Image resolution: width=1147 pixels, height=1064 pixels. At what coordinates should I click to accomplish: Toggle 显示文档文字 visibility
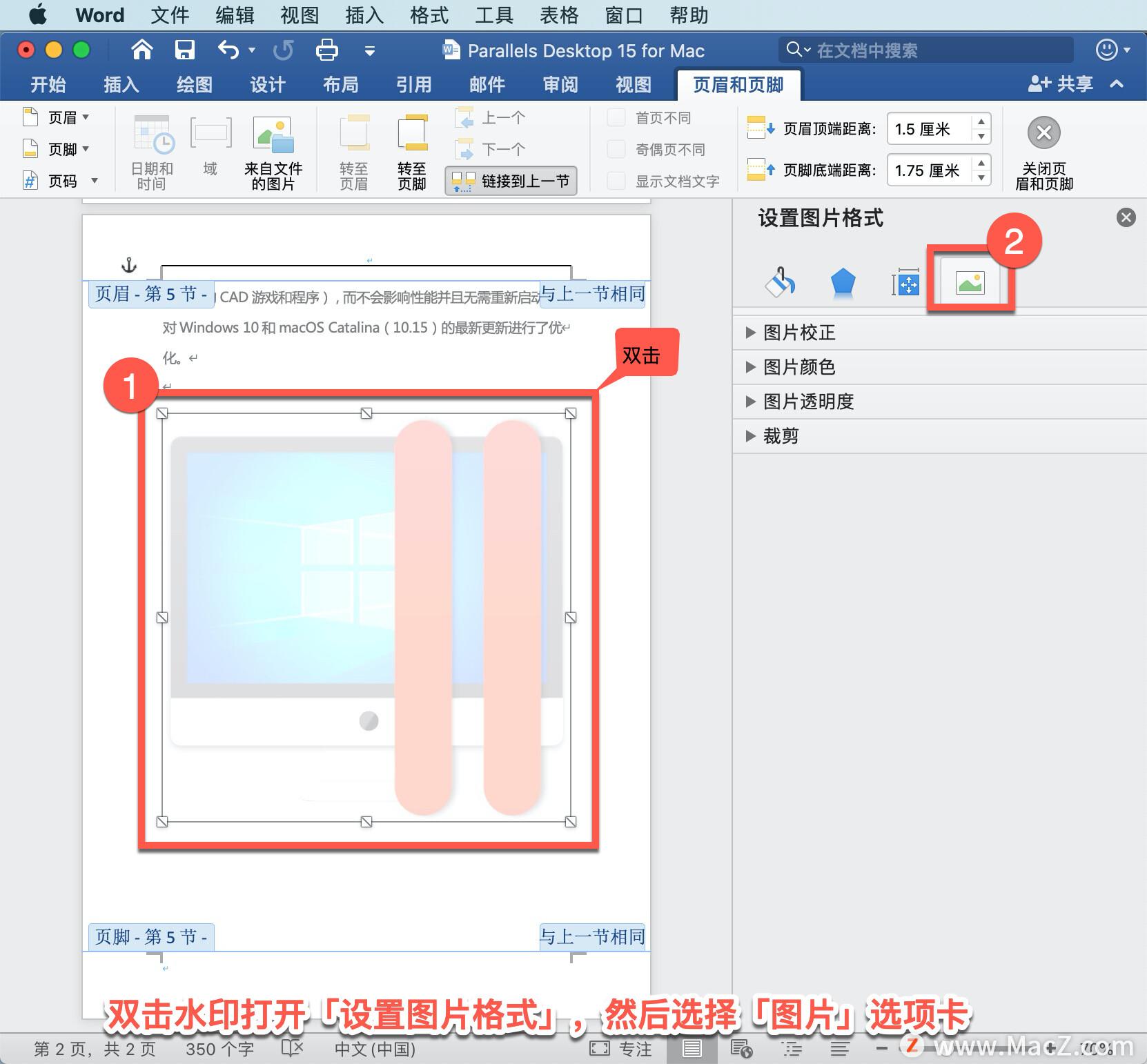click(616, 181)
